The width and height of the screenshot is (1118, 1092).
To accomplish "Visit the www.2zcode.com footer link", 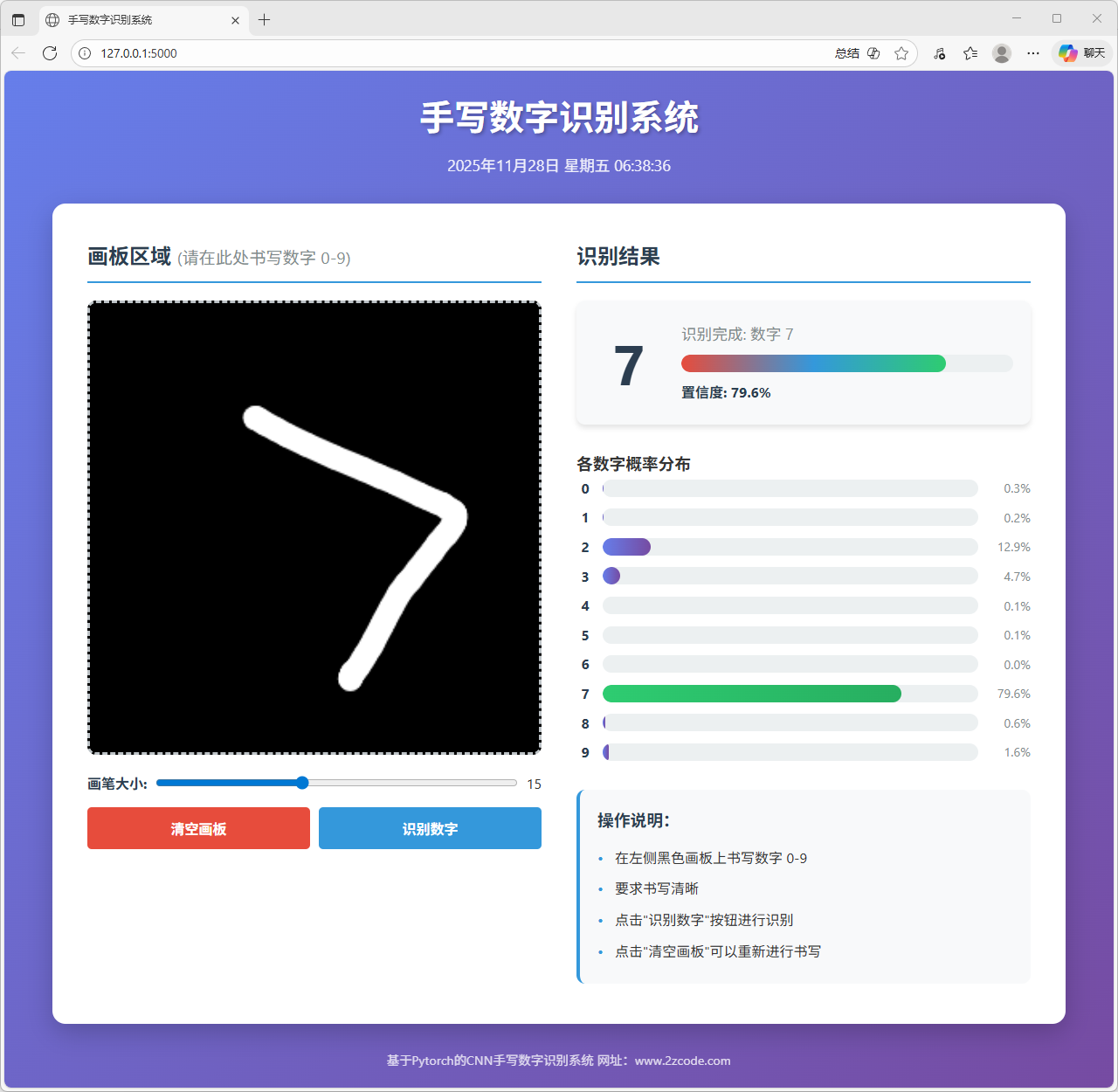I will 681,1061.
